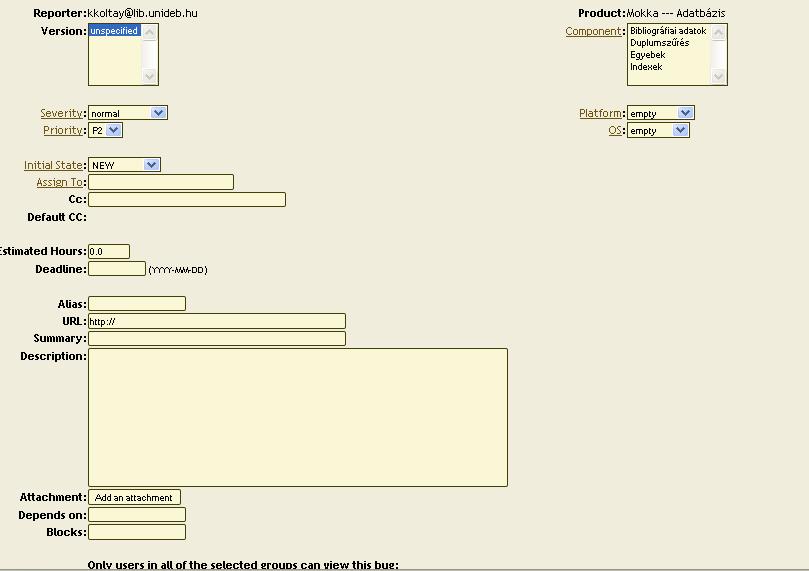Click inside the Description text area

(298, 417)
